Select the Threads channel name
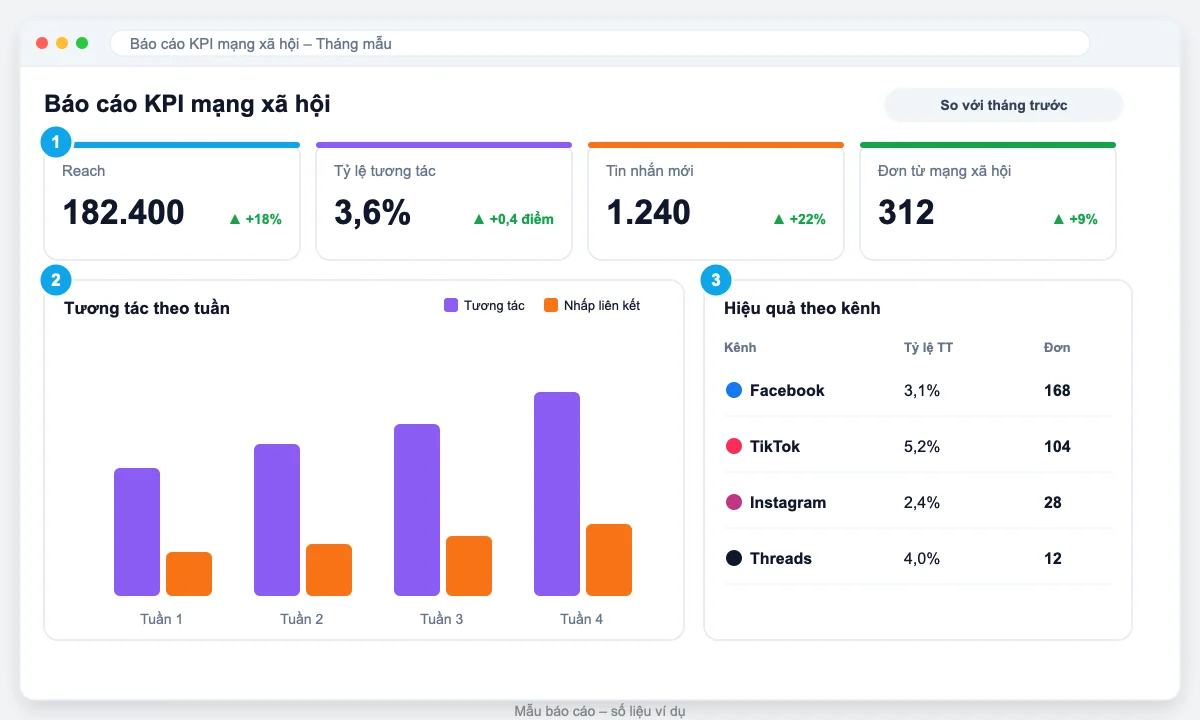 [x=781, y=558]
